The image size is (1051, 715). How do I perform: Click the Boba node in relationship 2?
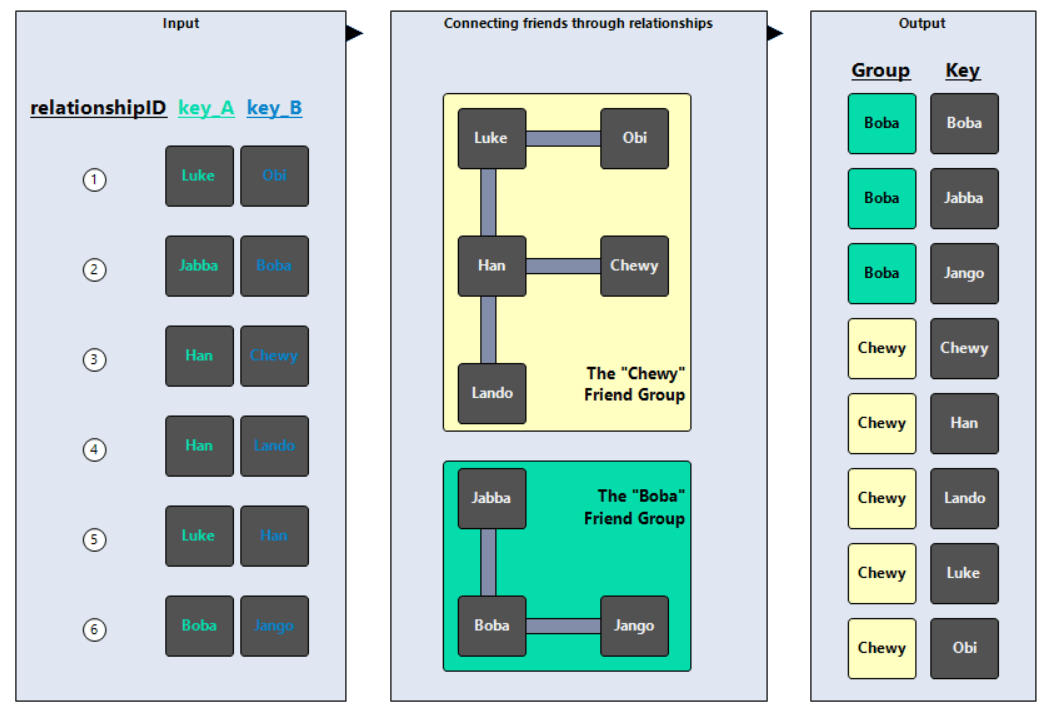coord(274,266)
